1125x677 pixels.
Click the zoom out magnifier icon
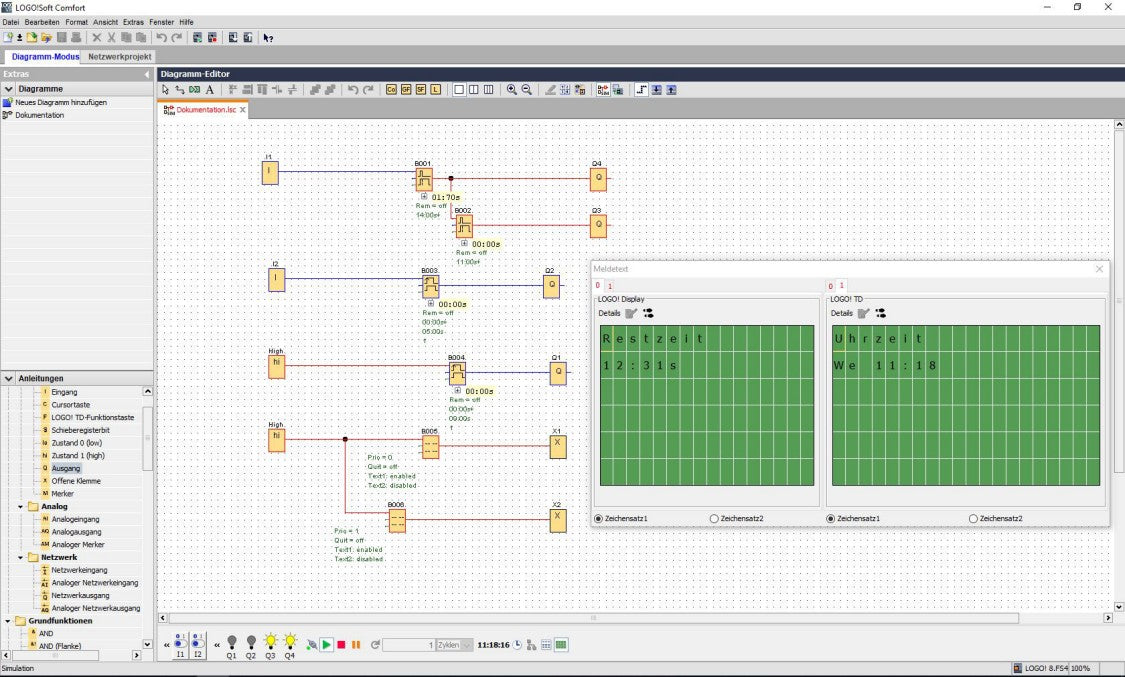point(527,90)
